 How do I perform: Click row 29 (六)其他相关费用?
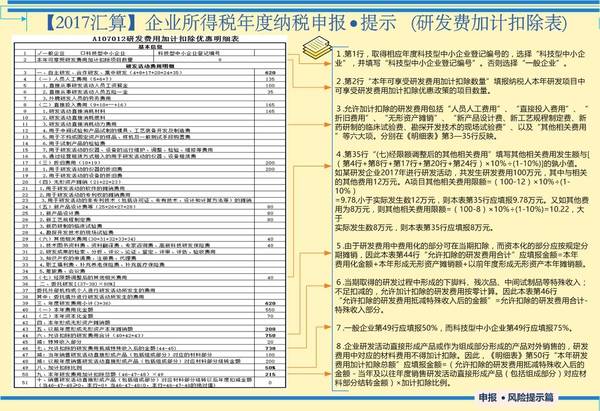150,239
